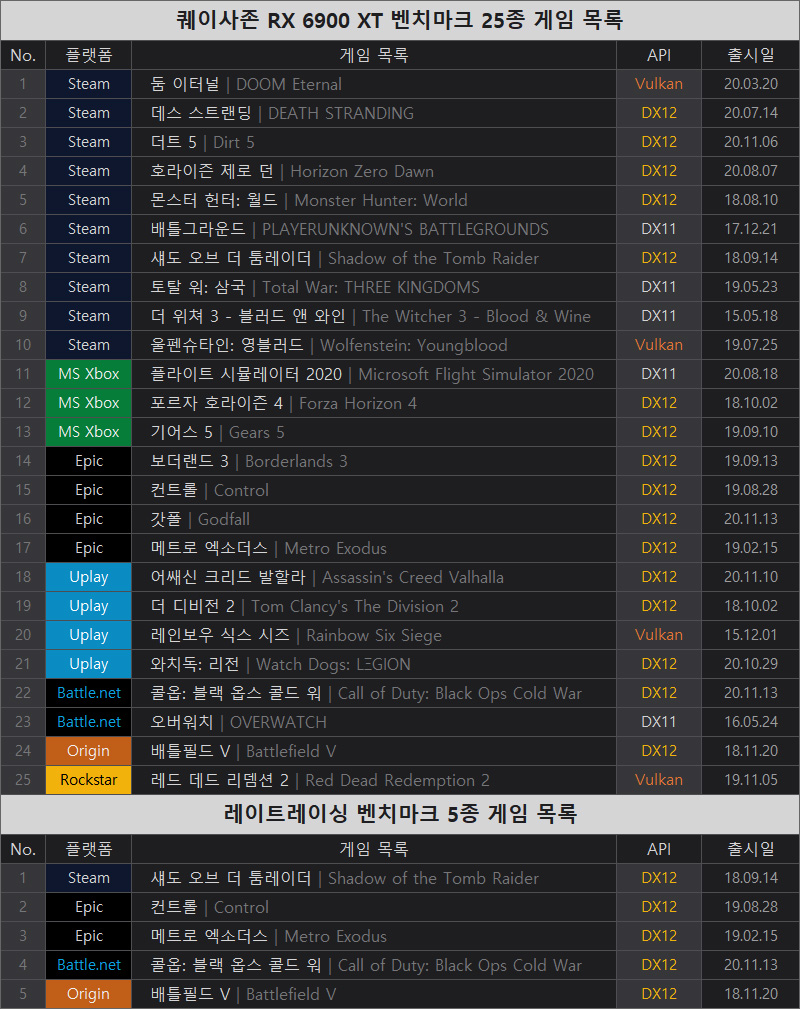Click '게임 목록' header of first table
800x1009 pixels.
(x=374, y=55)
